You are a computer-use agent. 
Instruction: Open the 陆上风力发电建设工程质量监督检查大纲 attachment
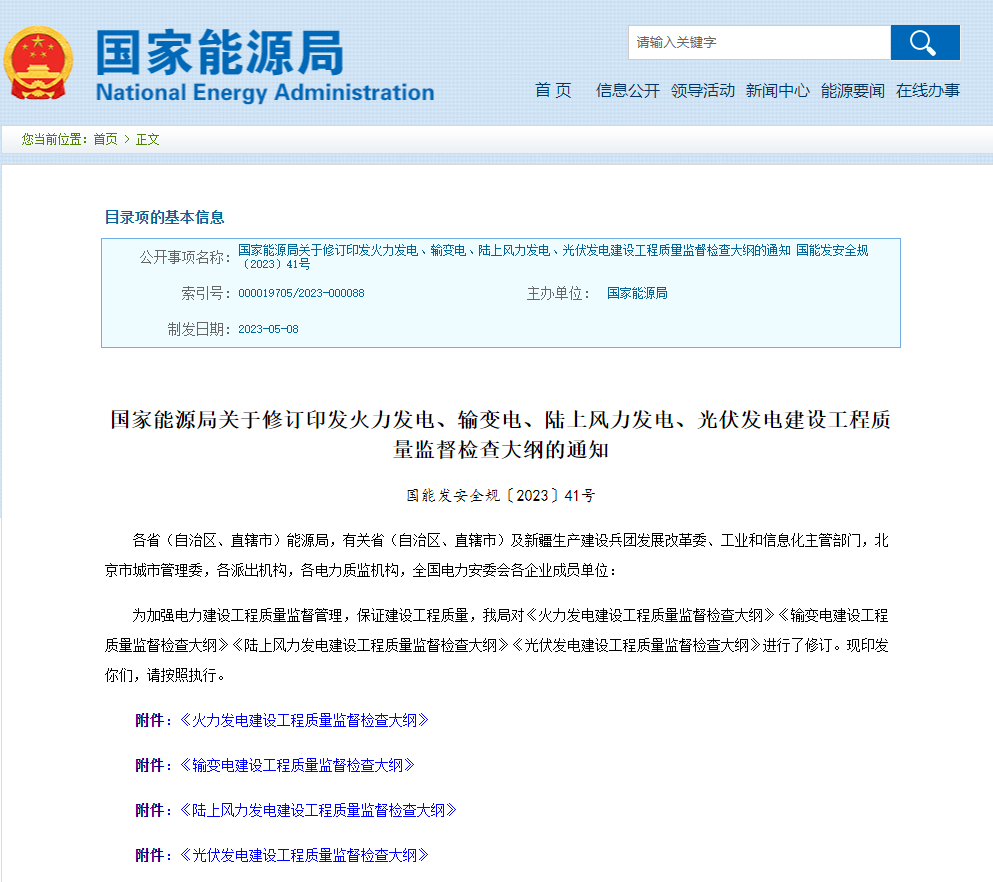tap(318, 810)
